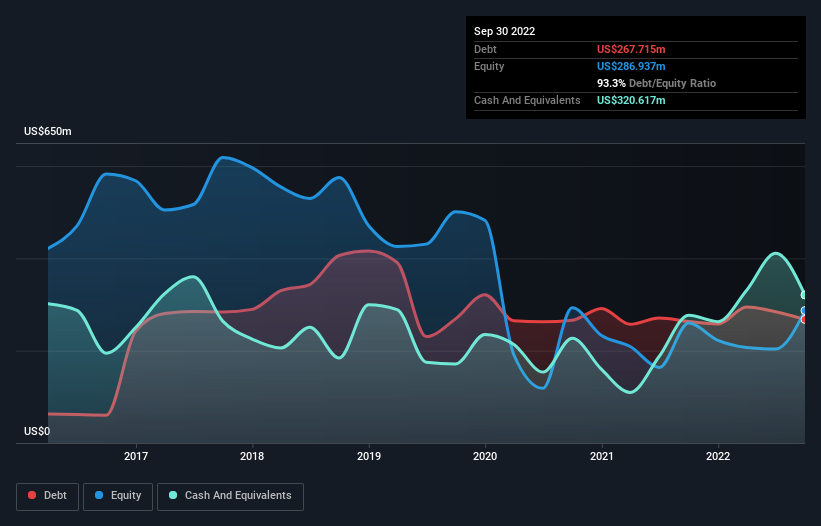Select the blue Equity legend dot
Image resolution: width=821 pixels, height=526 pixels.
pos(99,495)
